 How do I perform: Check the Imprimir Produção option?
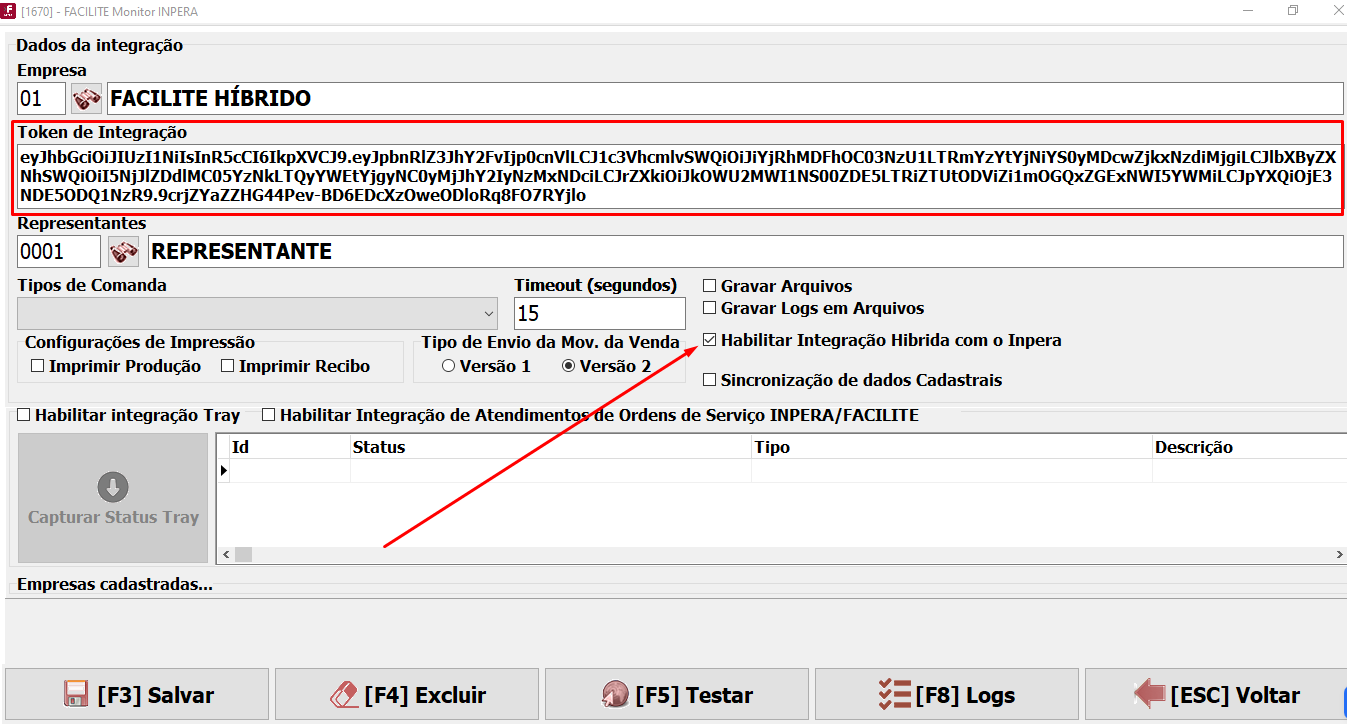tap(38, 366)
